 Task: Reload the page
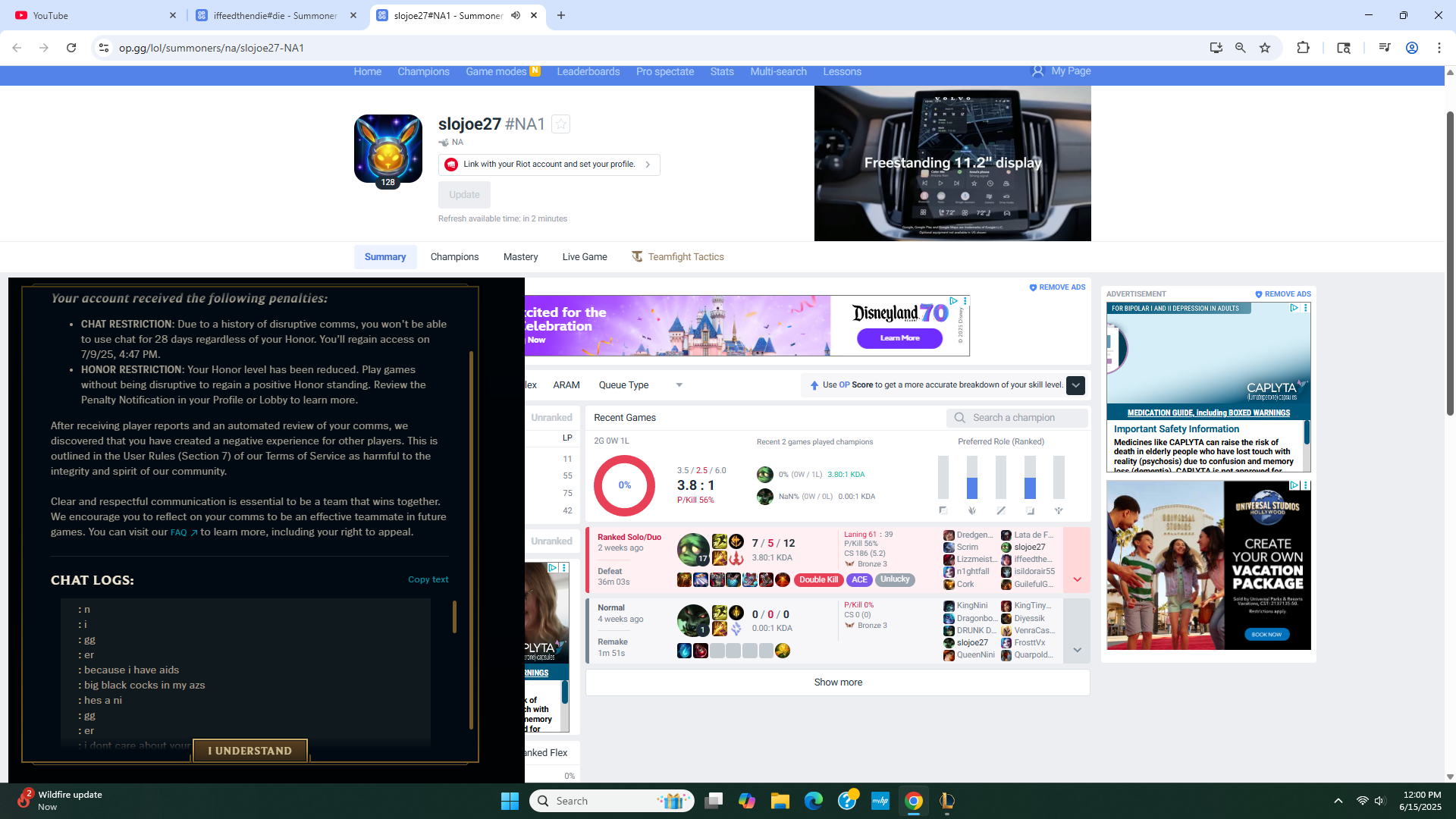71,48
